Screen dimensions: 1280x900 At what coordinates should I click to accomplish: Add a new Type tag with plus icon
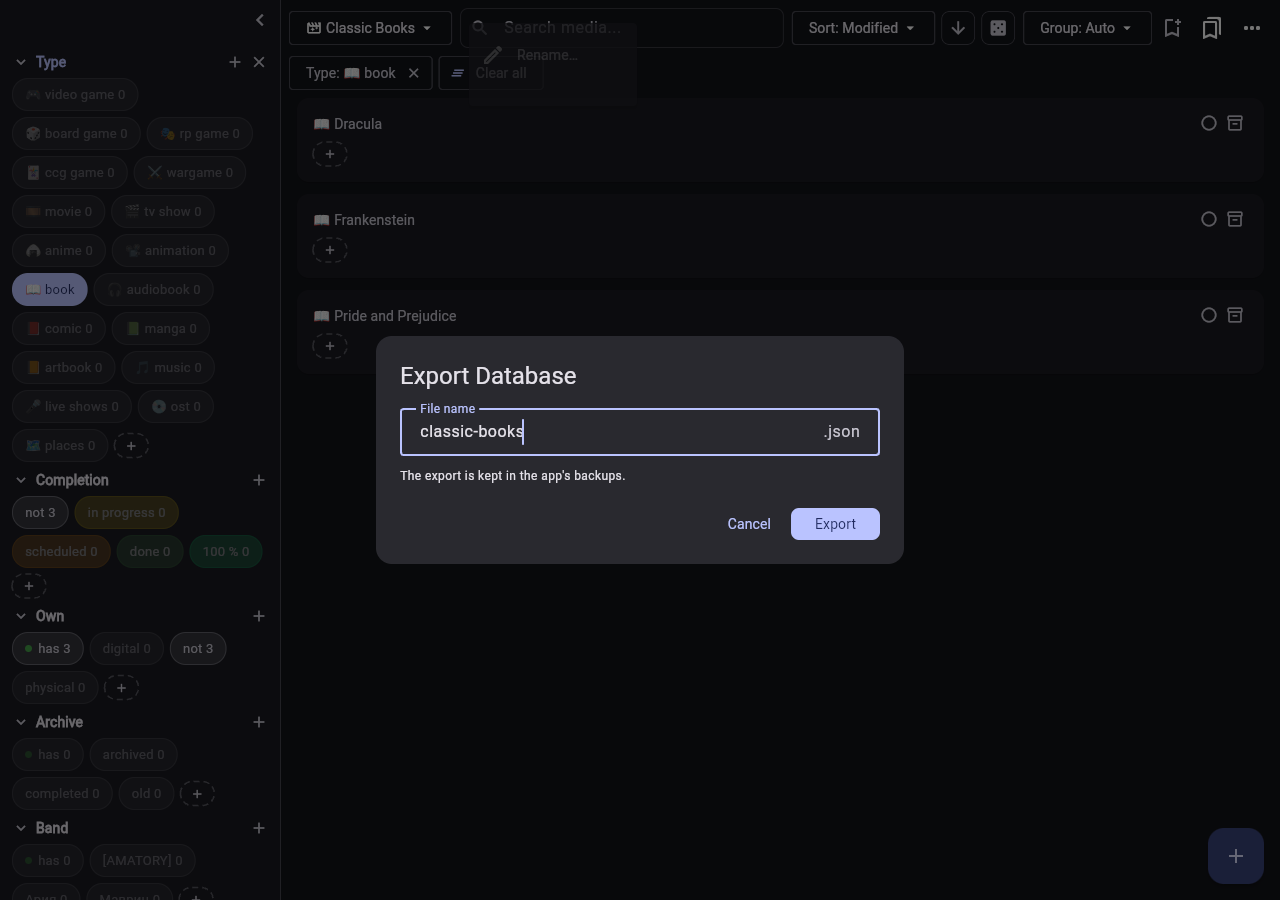pos(235,62)
